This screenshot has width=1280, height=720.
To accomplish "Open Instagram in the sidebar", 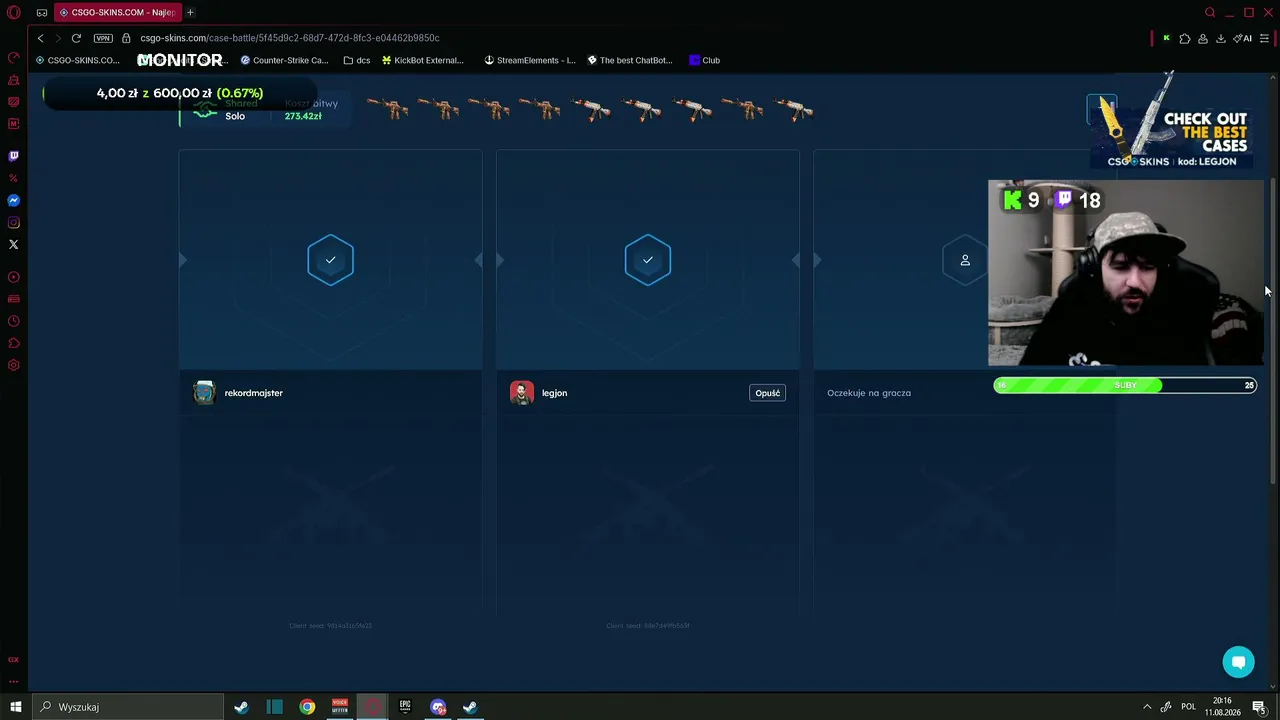I will [x=14, y=222].
